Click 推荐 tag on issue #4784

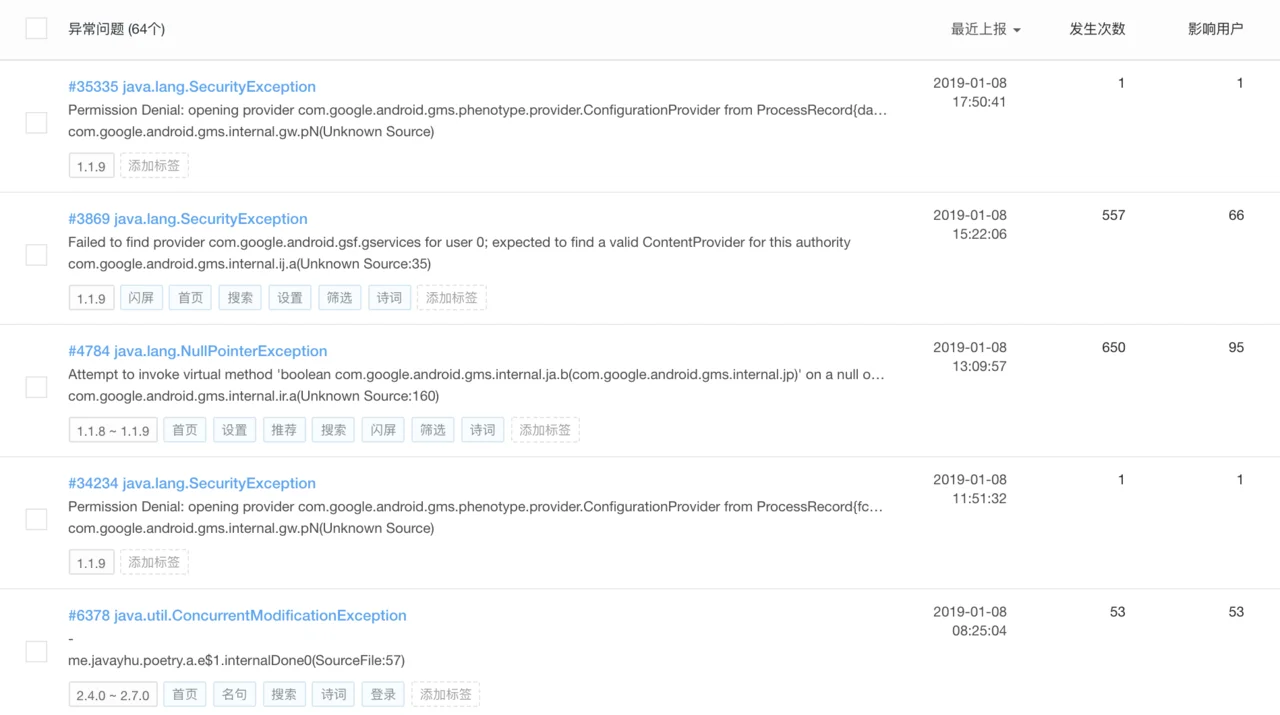[x=284, y=430]
